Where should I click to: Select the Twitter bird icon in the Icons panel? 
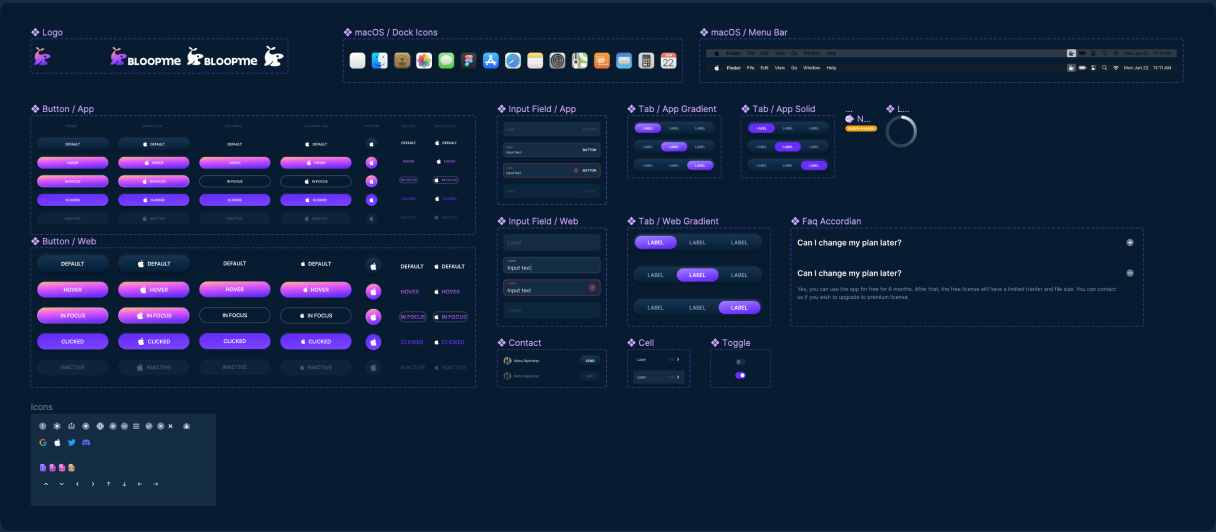[x=71, y=442]
